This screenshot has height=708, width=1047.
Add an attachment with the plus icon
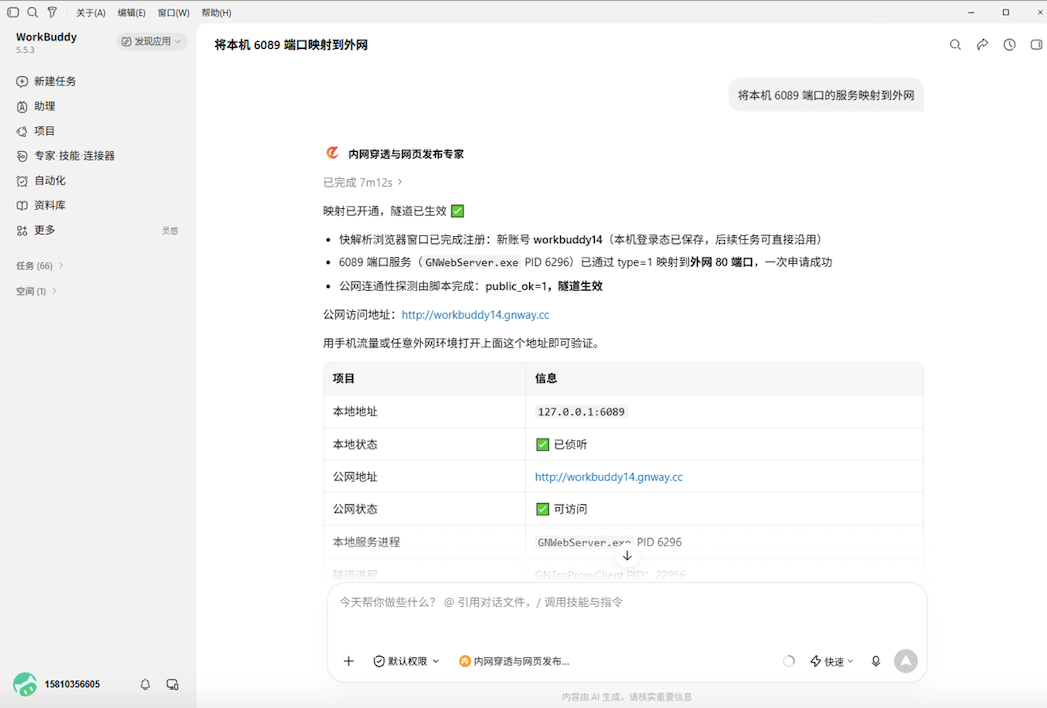click(x=349, y=661)
